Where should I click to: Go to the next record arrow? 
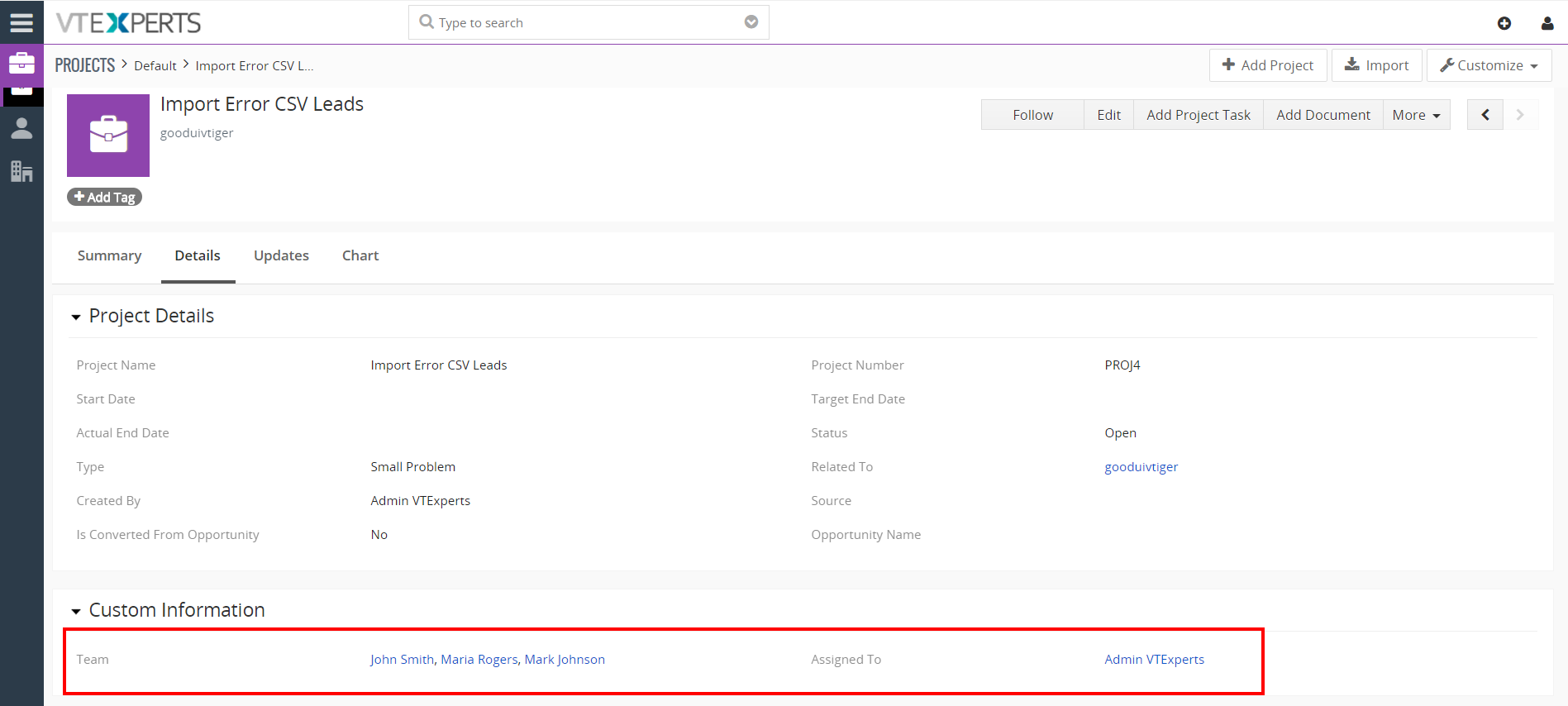pyautogui.click(x=1520, y=115)
